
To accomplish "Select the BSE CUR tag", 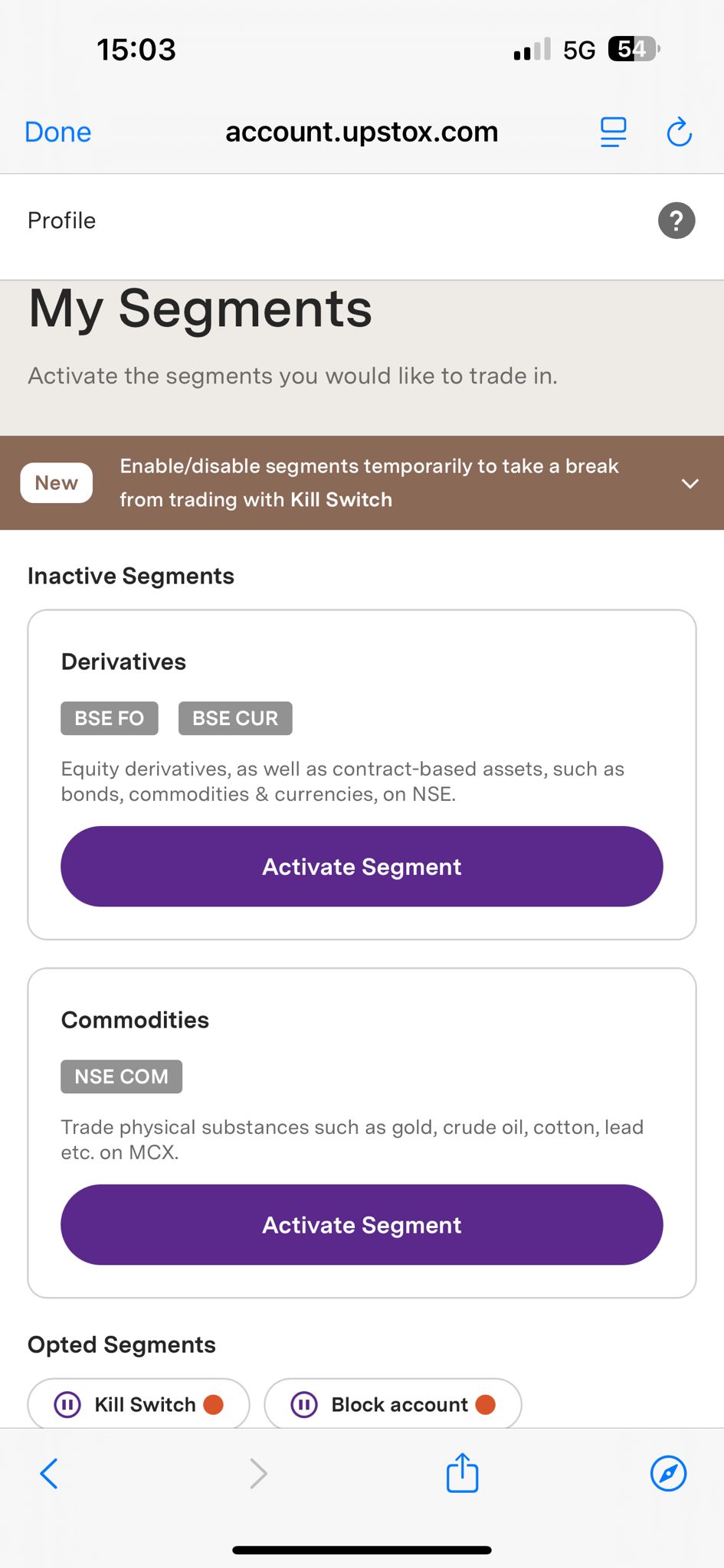I will click(x=235, y=718).
